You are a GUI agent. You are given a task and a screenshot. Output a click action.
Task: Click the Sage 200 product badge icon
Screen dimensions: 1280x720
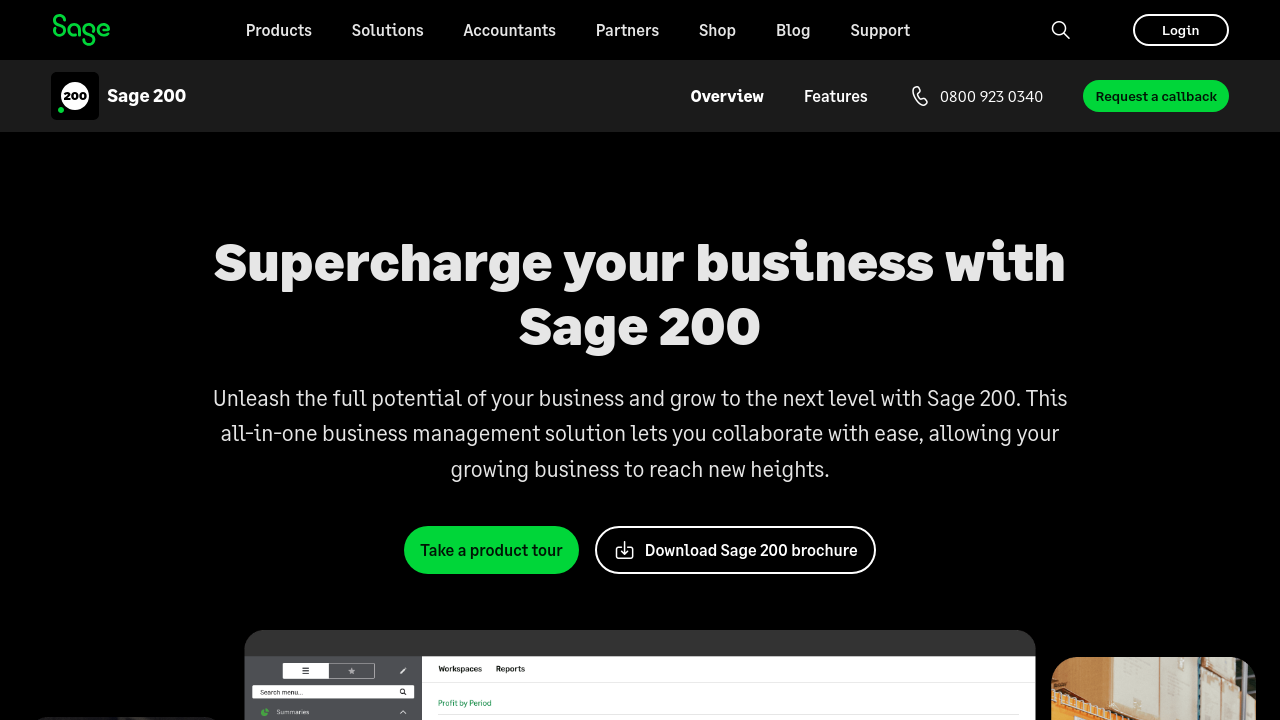(75, 96)
